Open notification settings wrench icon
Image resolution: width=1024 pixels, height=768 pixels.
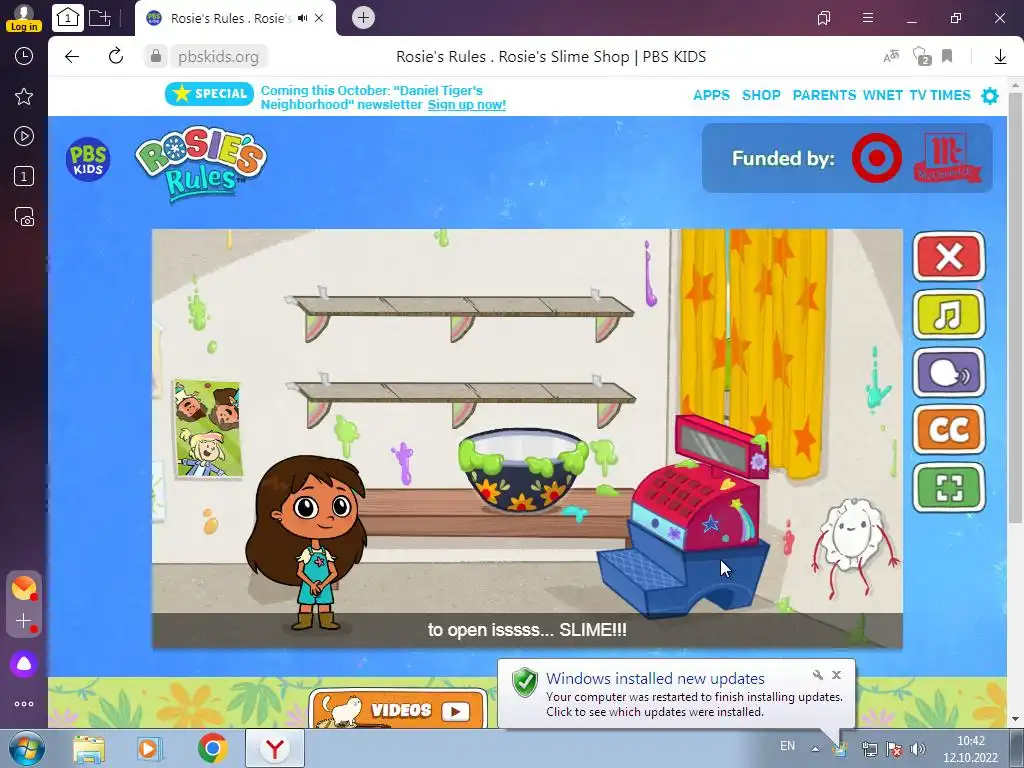[x=818, y=675]
